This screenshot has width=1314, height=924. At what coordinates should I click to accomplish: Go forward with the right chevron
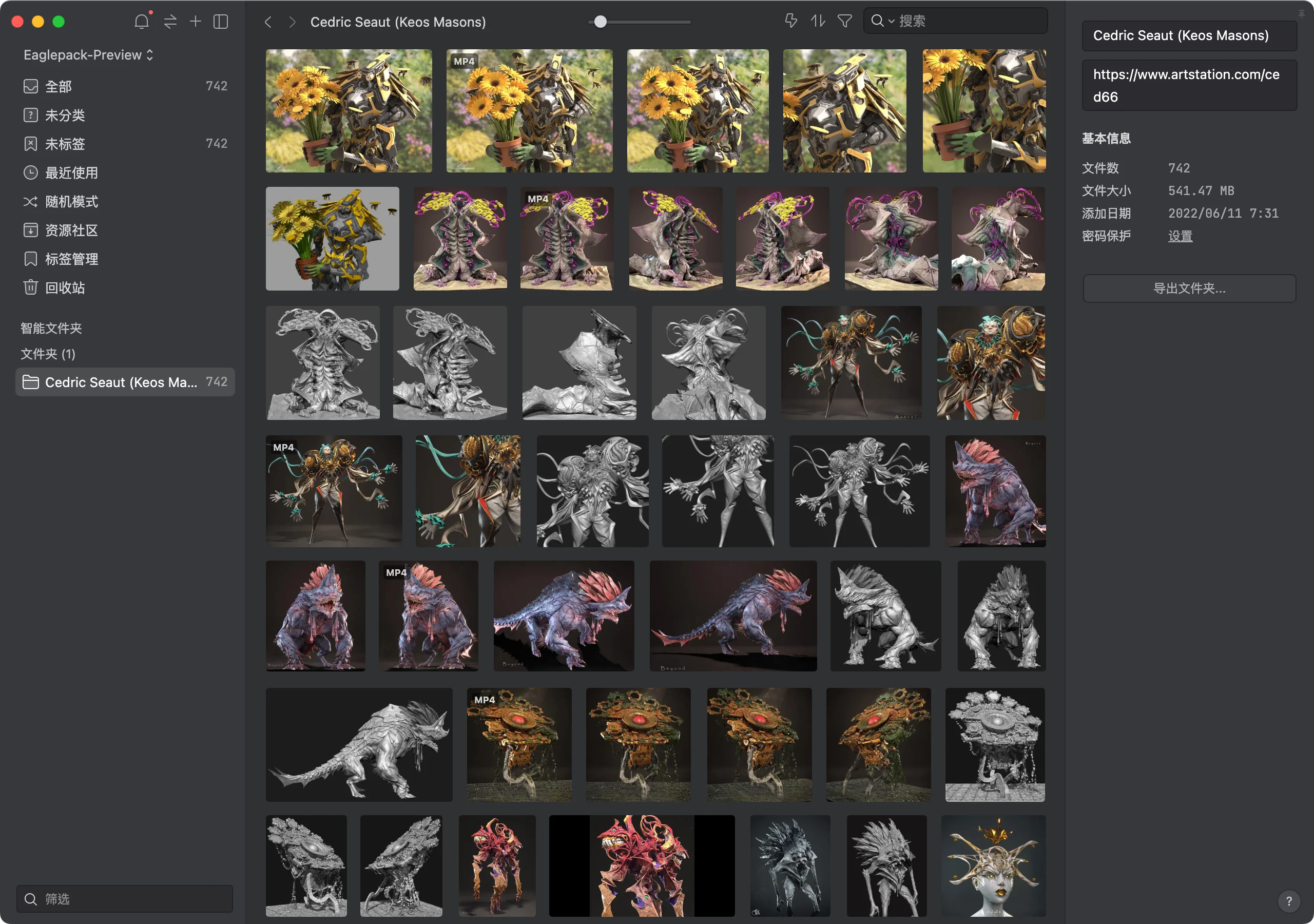[x=293, y=22]
